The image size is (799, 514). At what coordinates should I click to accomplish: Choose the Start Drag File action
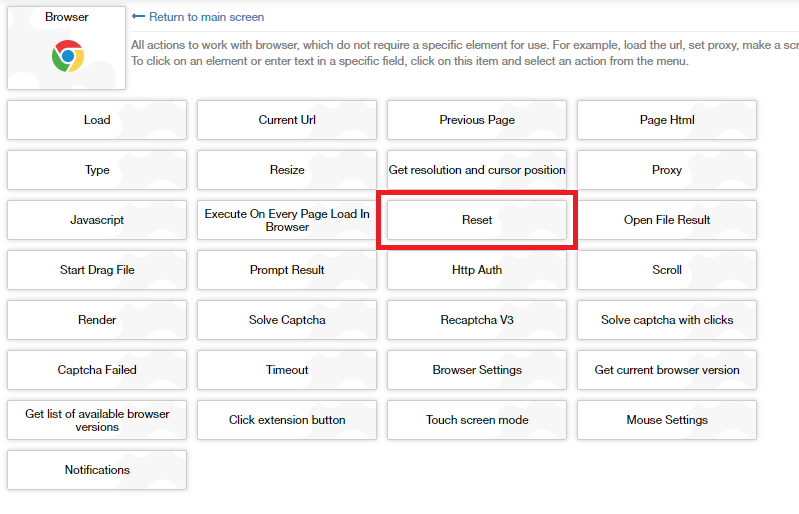coord(97,270)
